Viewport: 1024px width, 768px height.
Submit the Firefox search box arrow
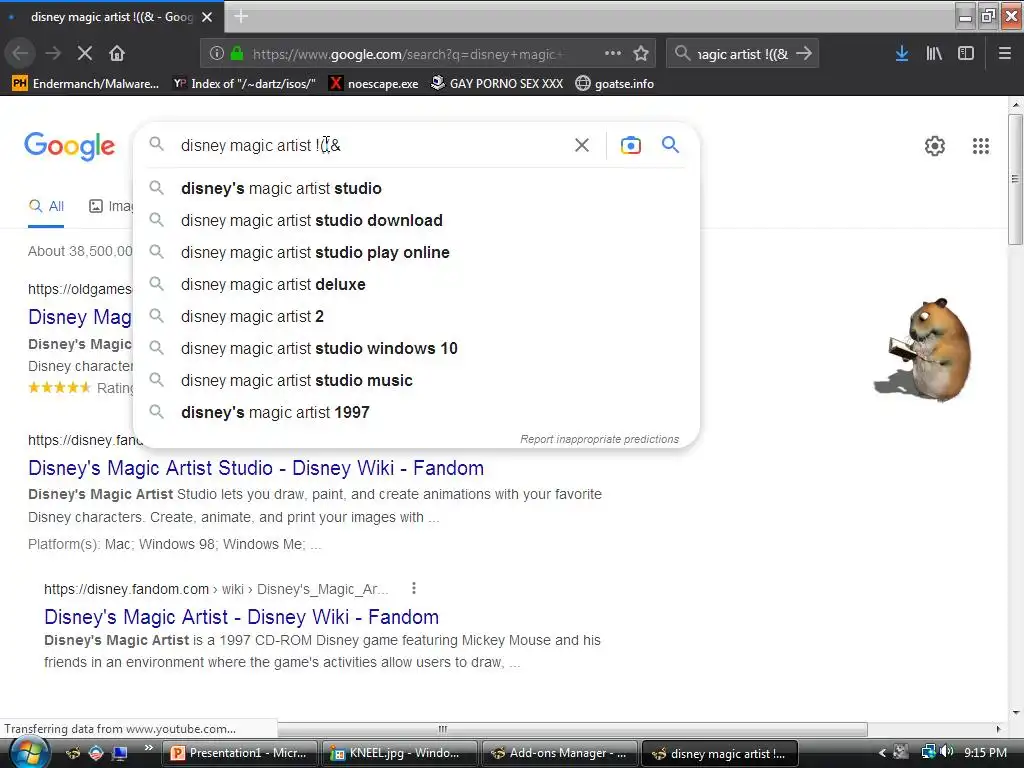tap(804, 54)
